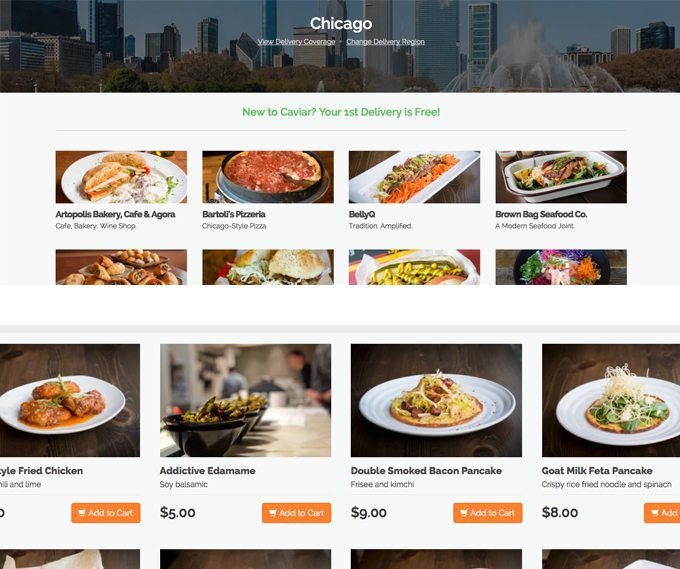Screen dimensions: 680x569
Task: Add Double Smoked Bacon Pancake to cart
Action: pyautogui.click(x=487, y=513)
